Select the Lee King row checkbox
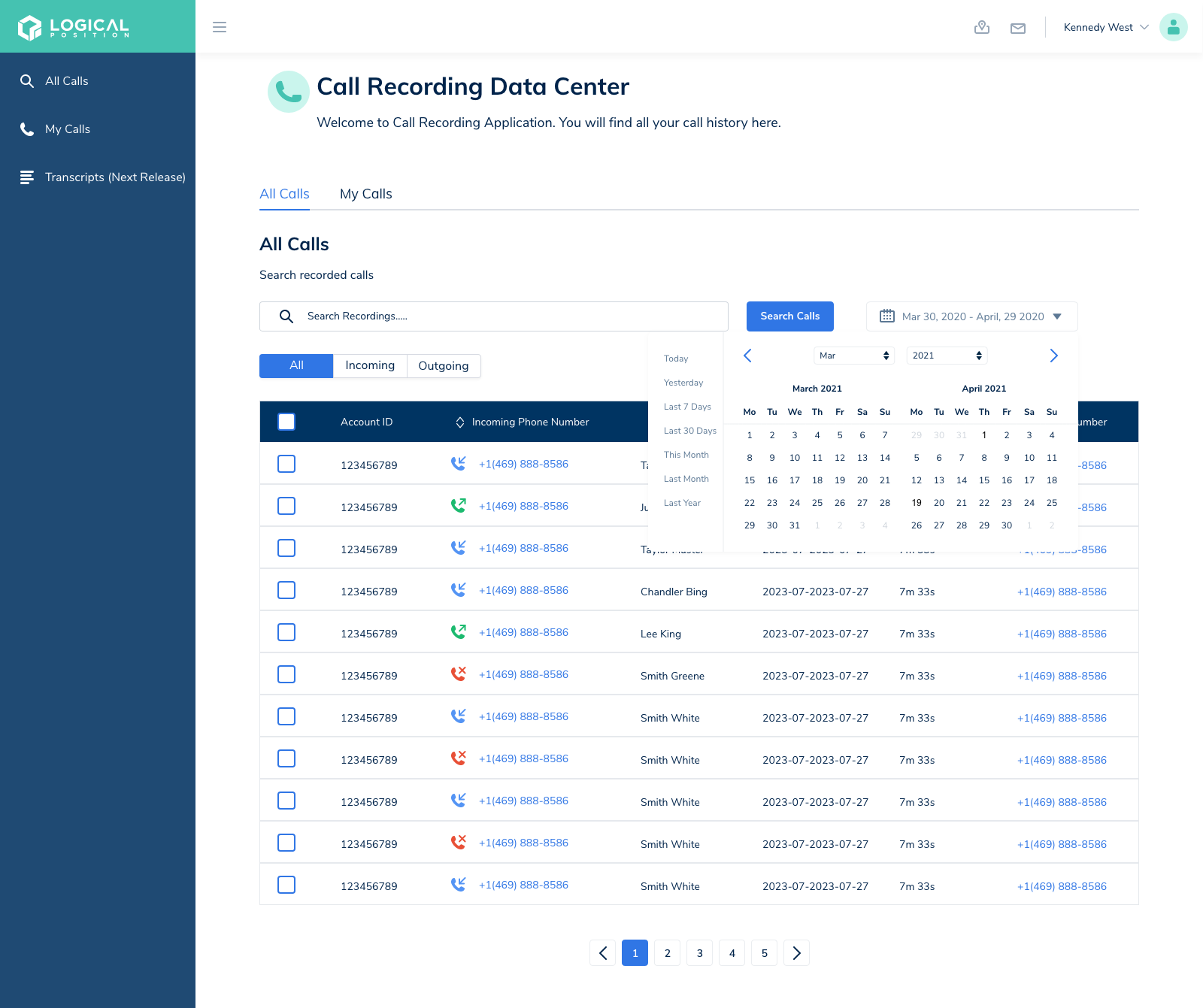 (286, 632)
